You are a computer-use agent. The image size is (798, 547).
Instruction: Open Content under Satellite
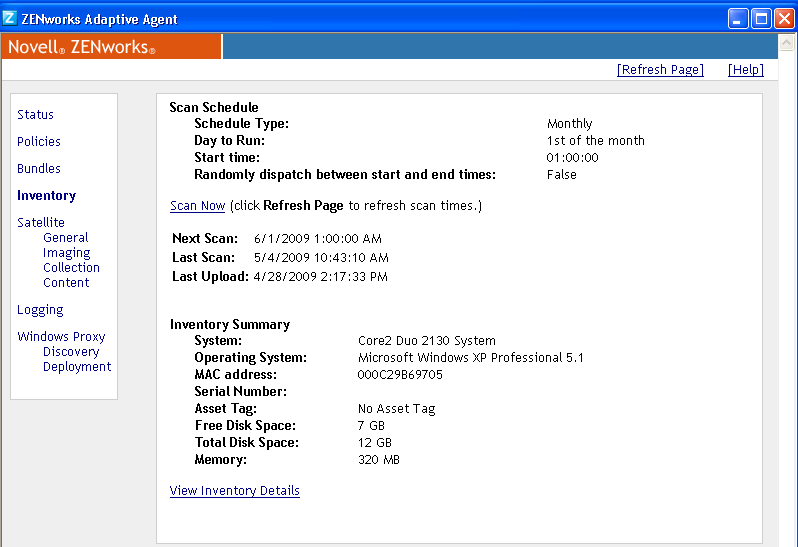[66, 283]
